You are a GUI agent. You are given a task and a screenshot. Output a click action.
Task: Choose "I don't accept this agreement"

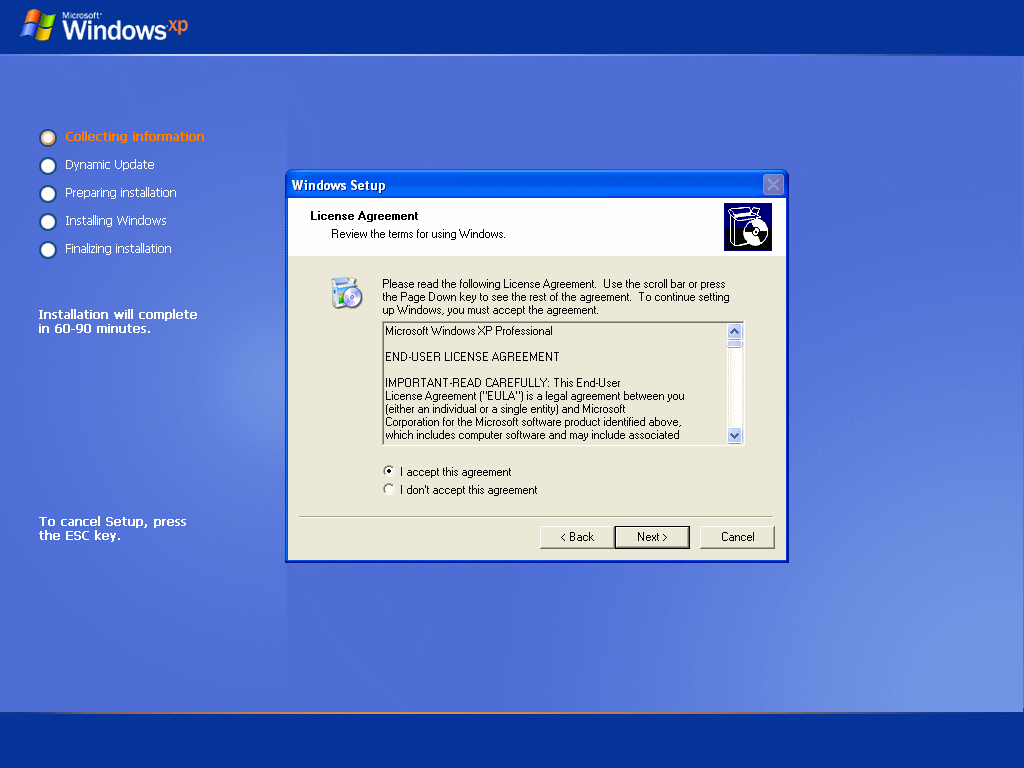click(460, 490)
